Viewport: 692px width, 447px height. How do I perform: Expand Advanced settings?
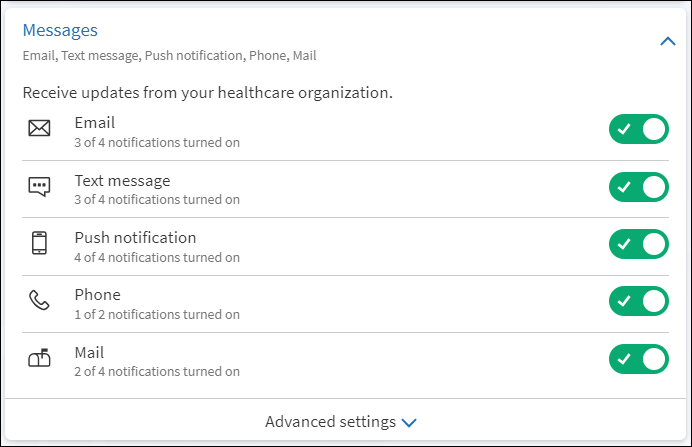341,422
